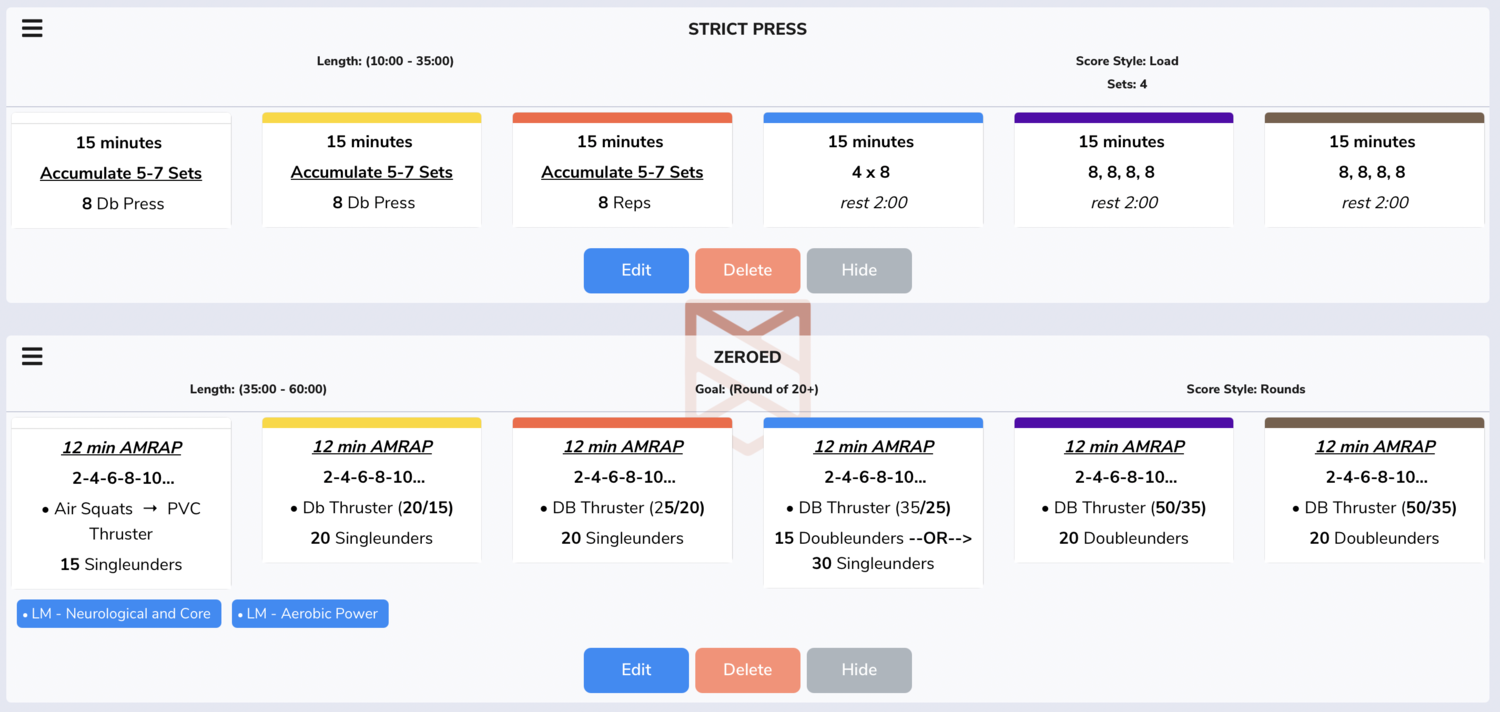The image size is (1500, 712).
Task: Click yellow color bar on STRICT PRESS card
Action: (372, 118)
